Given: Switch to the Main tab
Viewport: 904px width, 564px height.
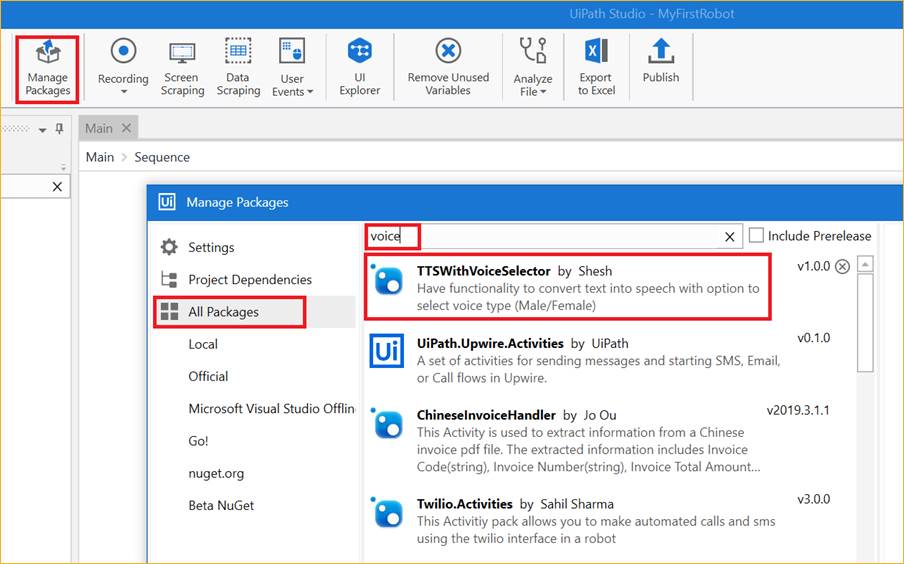Looking at the screenshot, I should (x=99, y=128).
